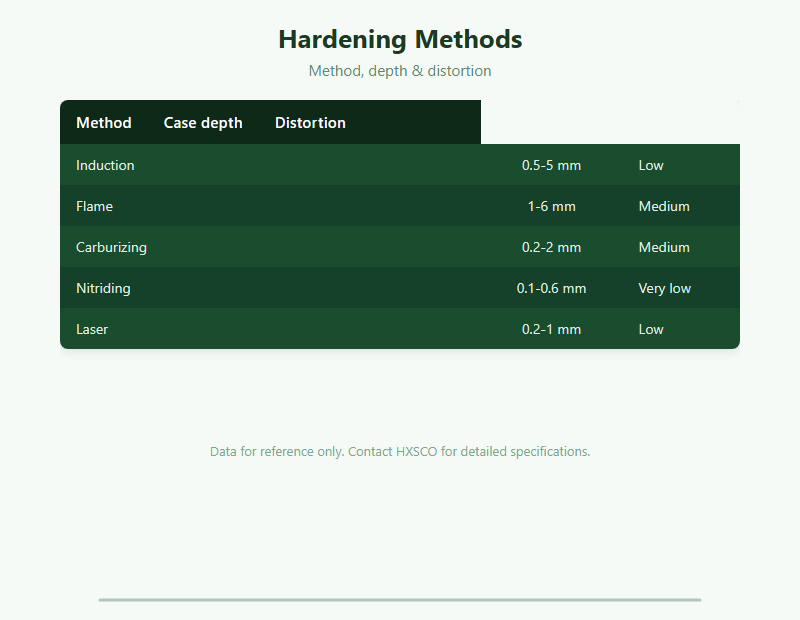The image size is (800, 620).
Task: Select the Induction row label
Action: click(x=105, y=165)
